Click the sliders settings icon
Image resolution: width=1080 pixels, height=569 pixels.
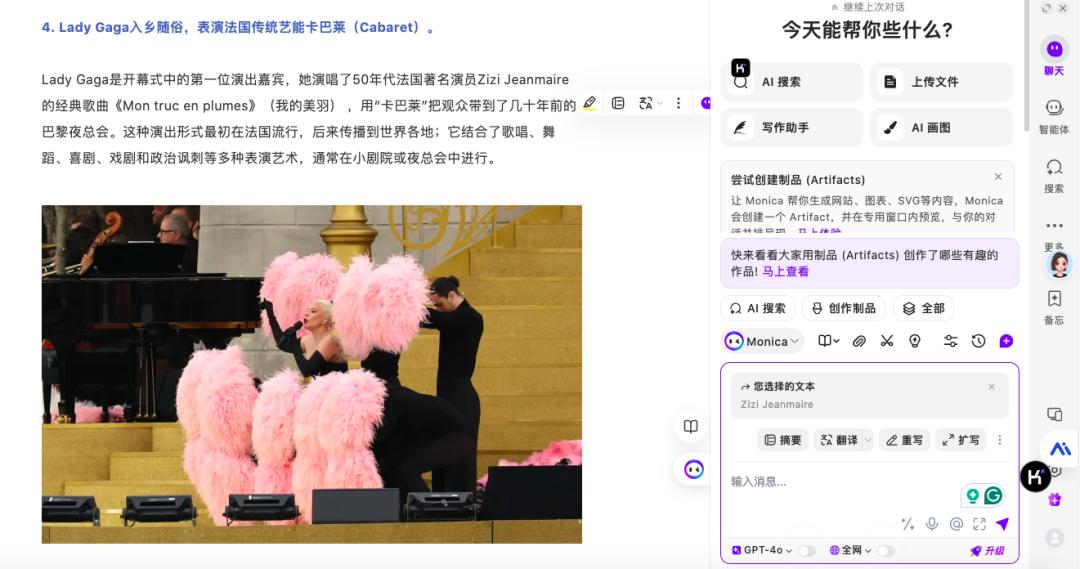(951, 341)
